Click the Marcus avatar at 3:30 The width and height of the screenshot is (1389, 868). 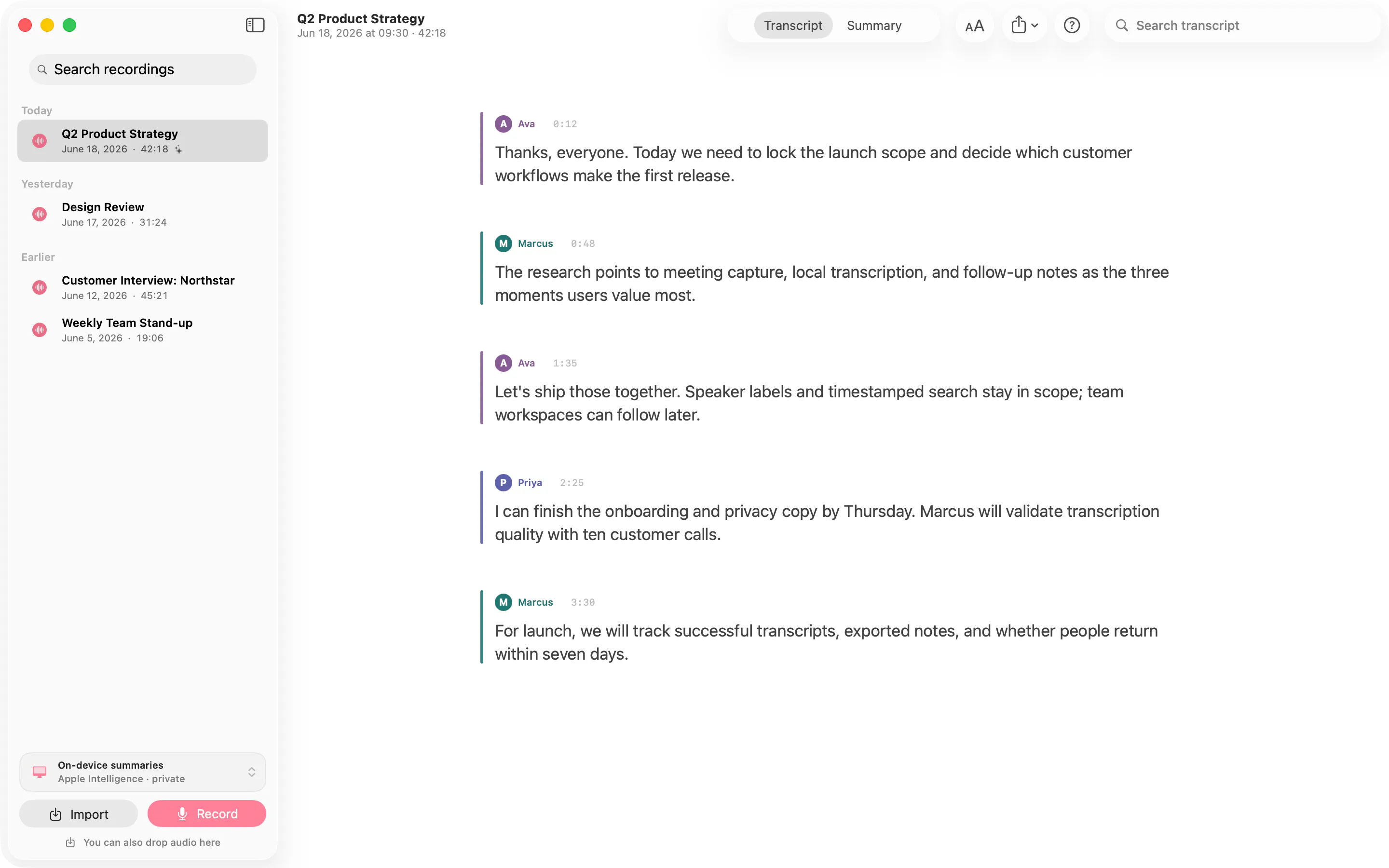[504, 602]
